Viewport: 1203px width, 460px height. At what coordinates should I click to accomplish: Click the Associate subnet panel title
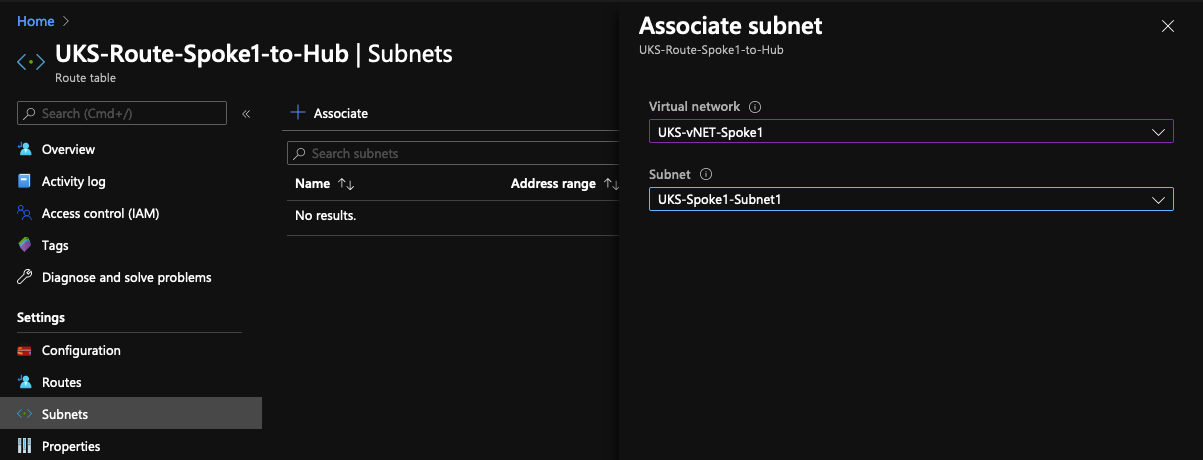[x=731, y=26]
